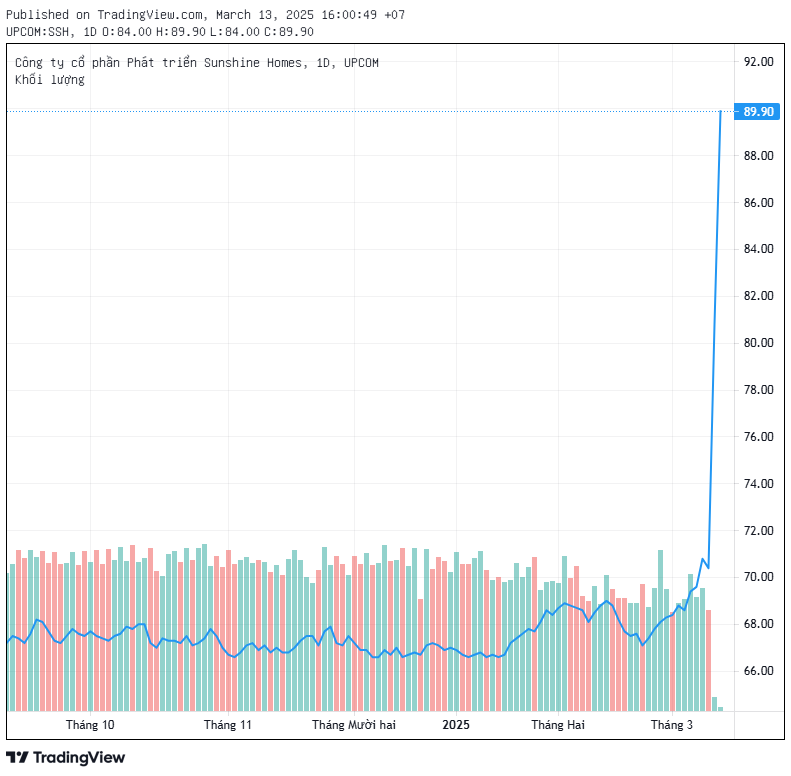791x776 pixels.
Task: Click the UPCOM:SSH OHLC header line
Action: coord(160,32)
